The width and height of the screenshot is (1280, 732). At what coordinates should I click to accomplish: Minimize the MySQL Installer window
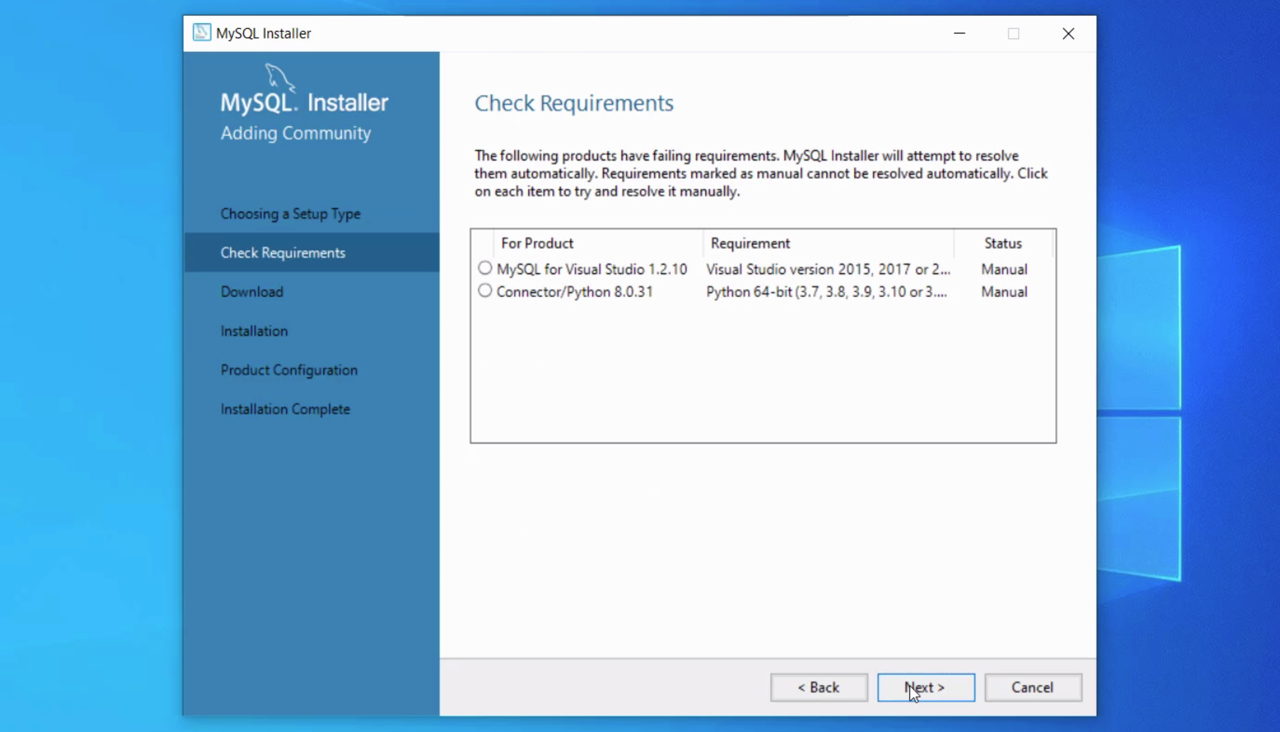[x=959, y=33]
